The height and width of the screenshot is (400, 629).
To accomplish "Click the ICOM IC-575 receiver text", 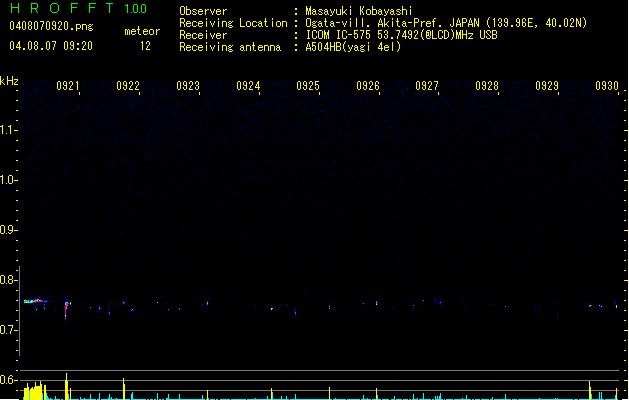I will [x=401, y=35].
